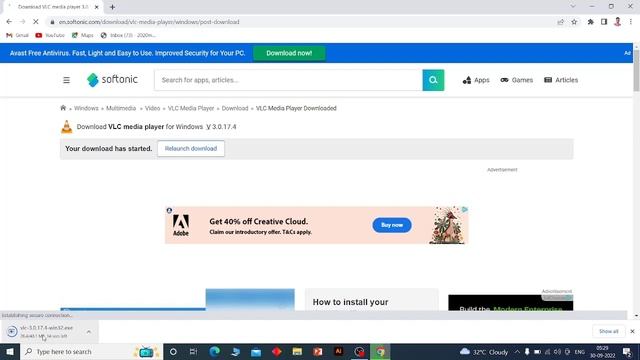
Task: Go to the VLC Media Player breadcrumb
Action: click(x=191, y=108)
